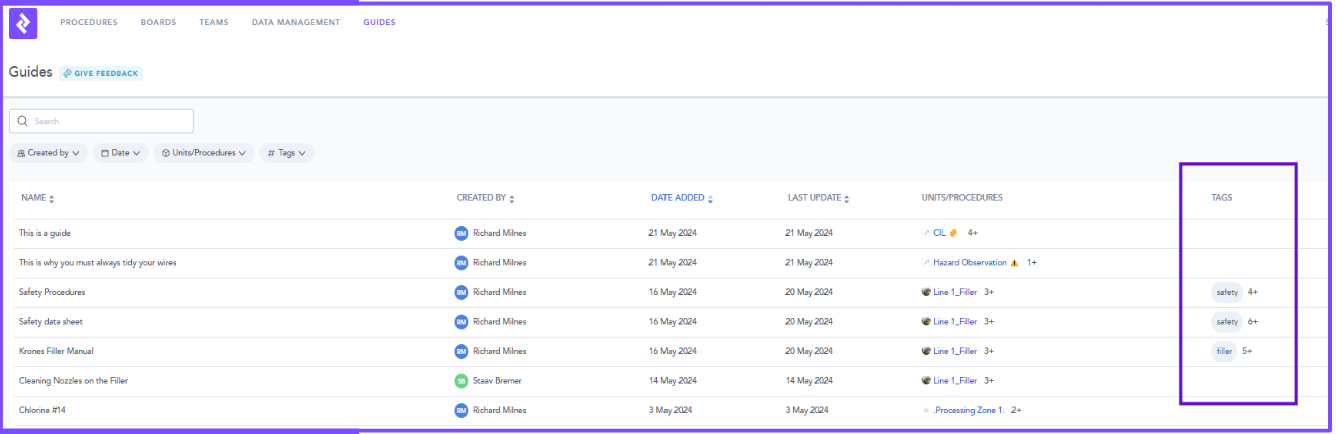Viewport: 1336px width, 434px height.
Task: Click the magnifier icon in search box
Action: (22, 121)
